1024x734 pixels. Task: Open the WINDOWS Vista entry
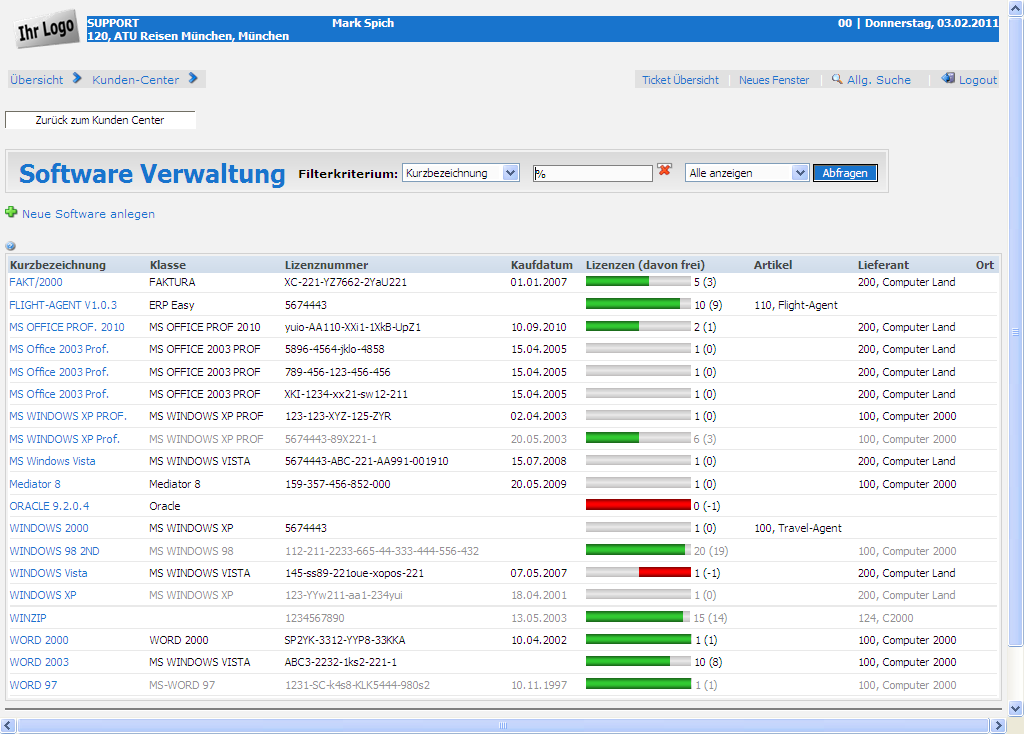click(48, 573)
